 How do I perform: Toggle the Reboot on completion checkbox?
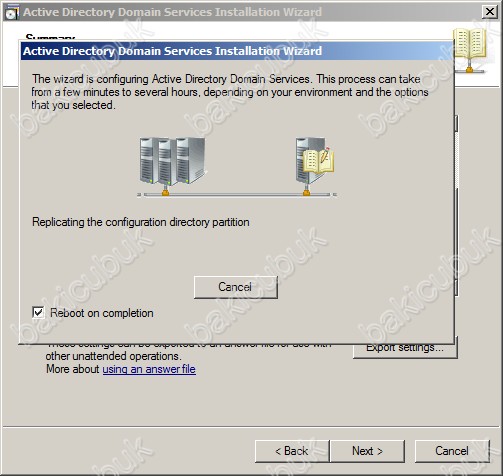pos(38,313)
